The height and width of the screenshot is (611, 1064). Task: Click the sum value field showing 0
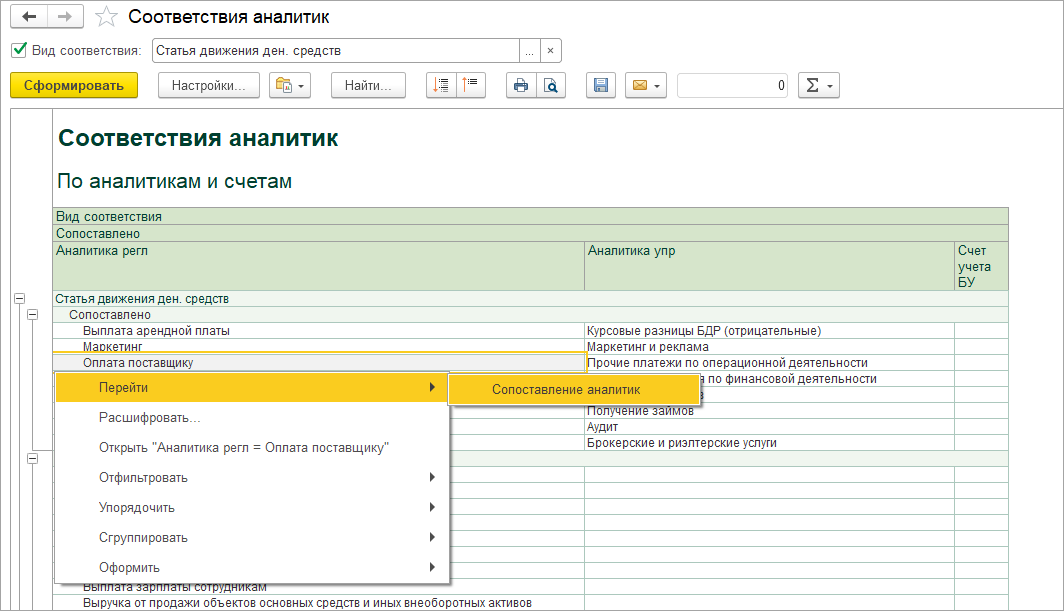pos(732,86)
